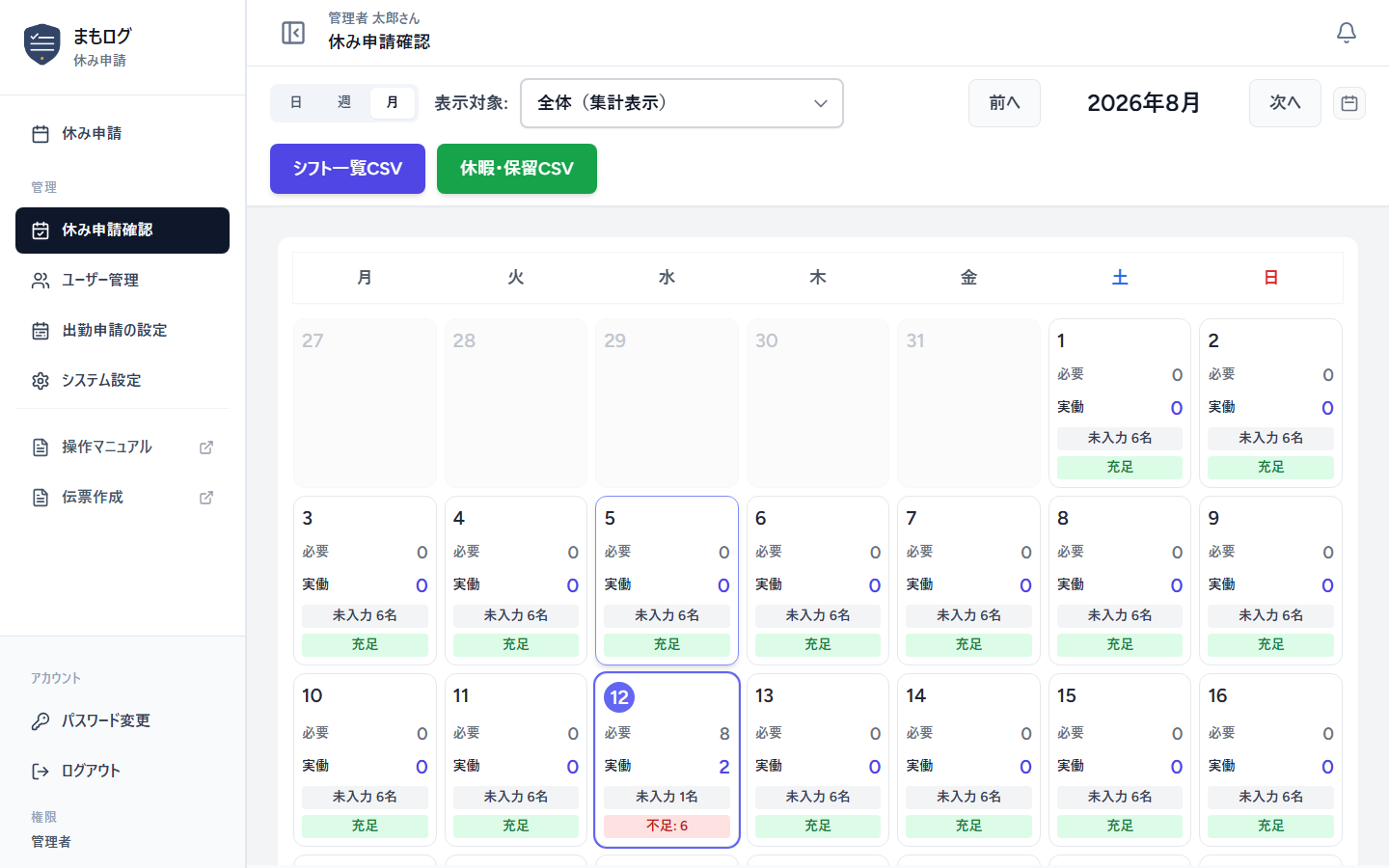The image size is (1389, 868).
Task: Download シフト一覧CSV
Action: point(347,169)
